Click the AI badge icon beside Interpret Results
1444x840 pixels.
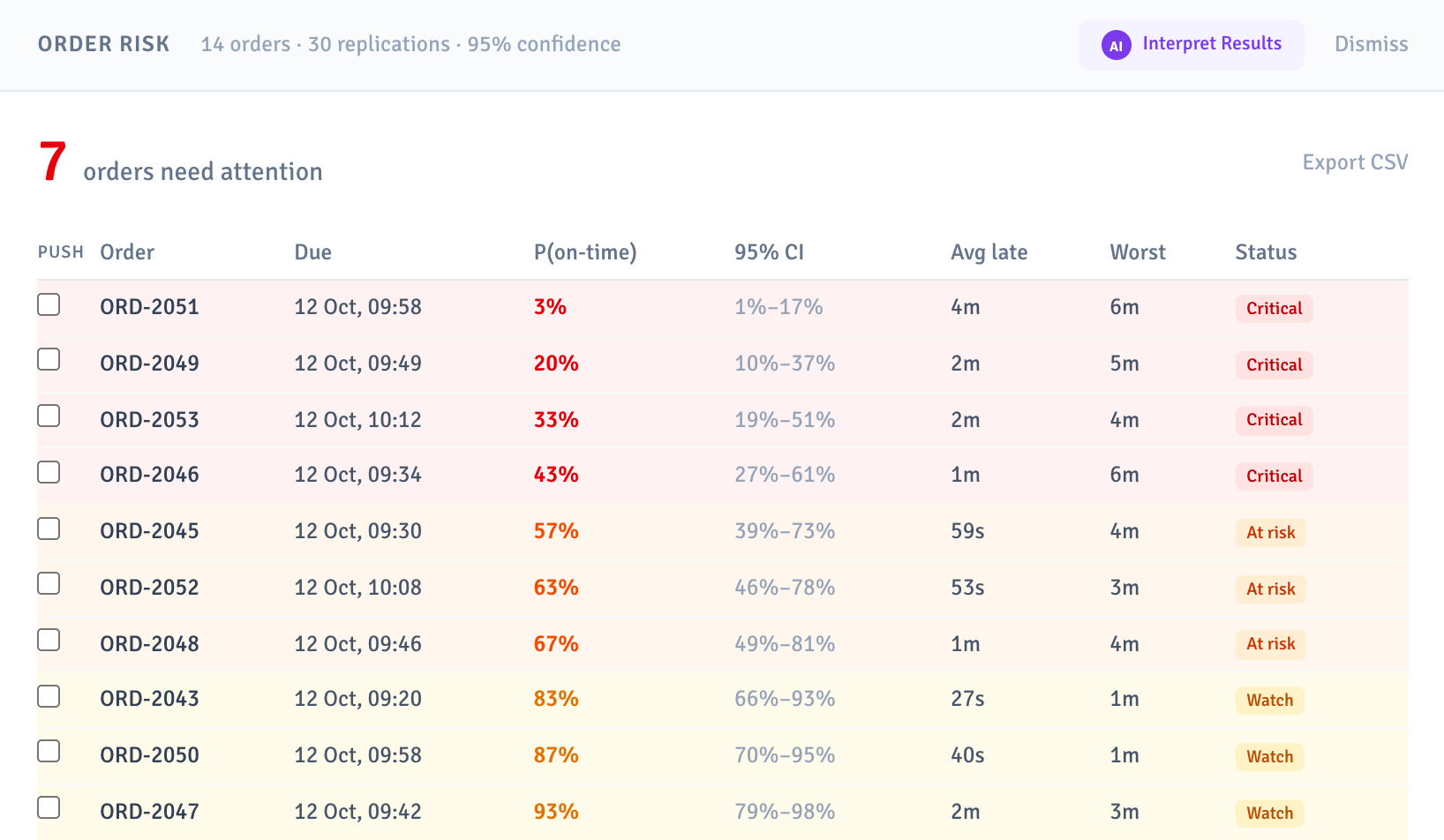click(1117, 45)
